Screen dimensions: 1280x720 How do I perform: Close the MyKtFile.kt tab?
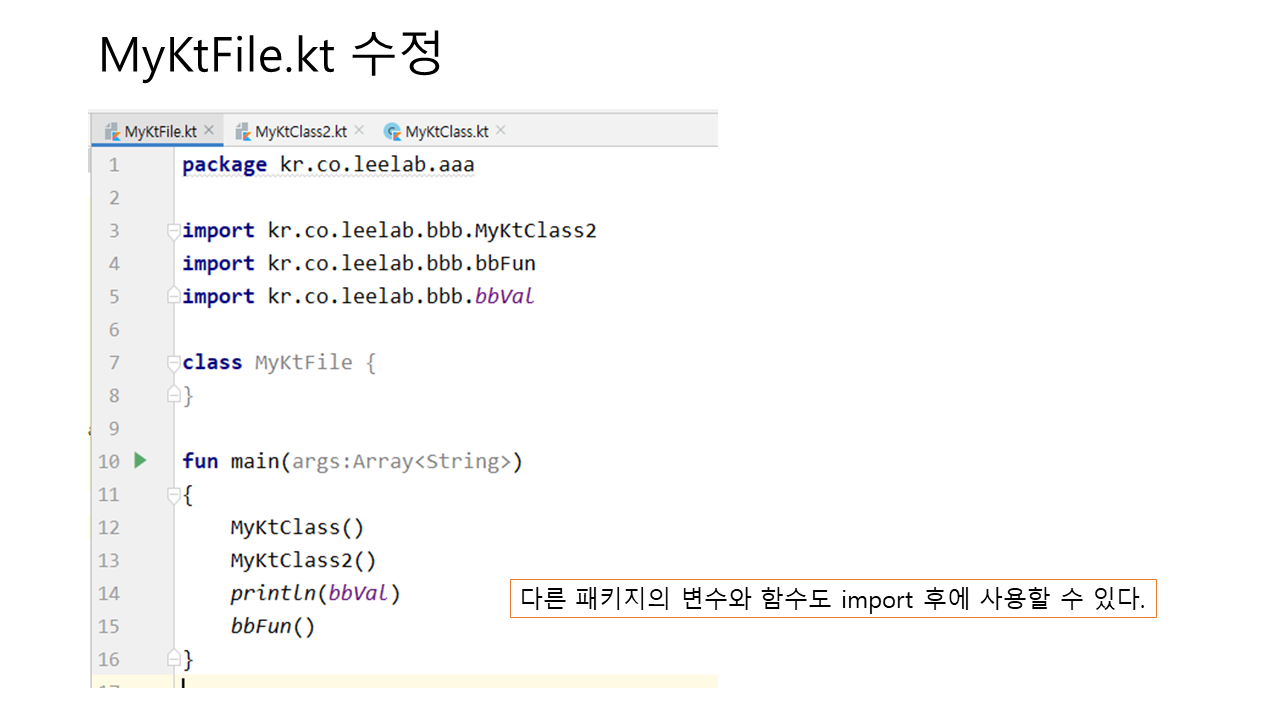point(209,130)
